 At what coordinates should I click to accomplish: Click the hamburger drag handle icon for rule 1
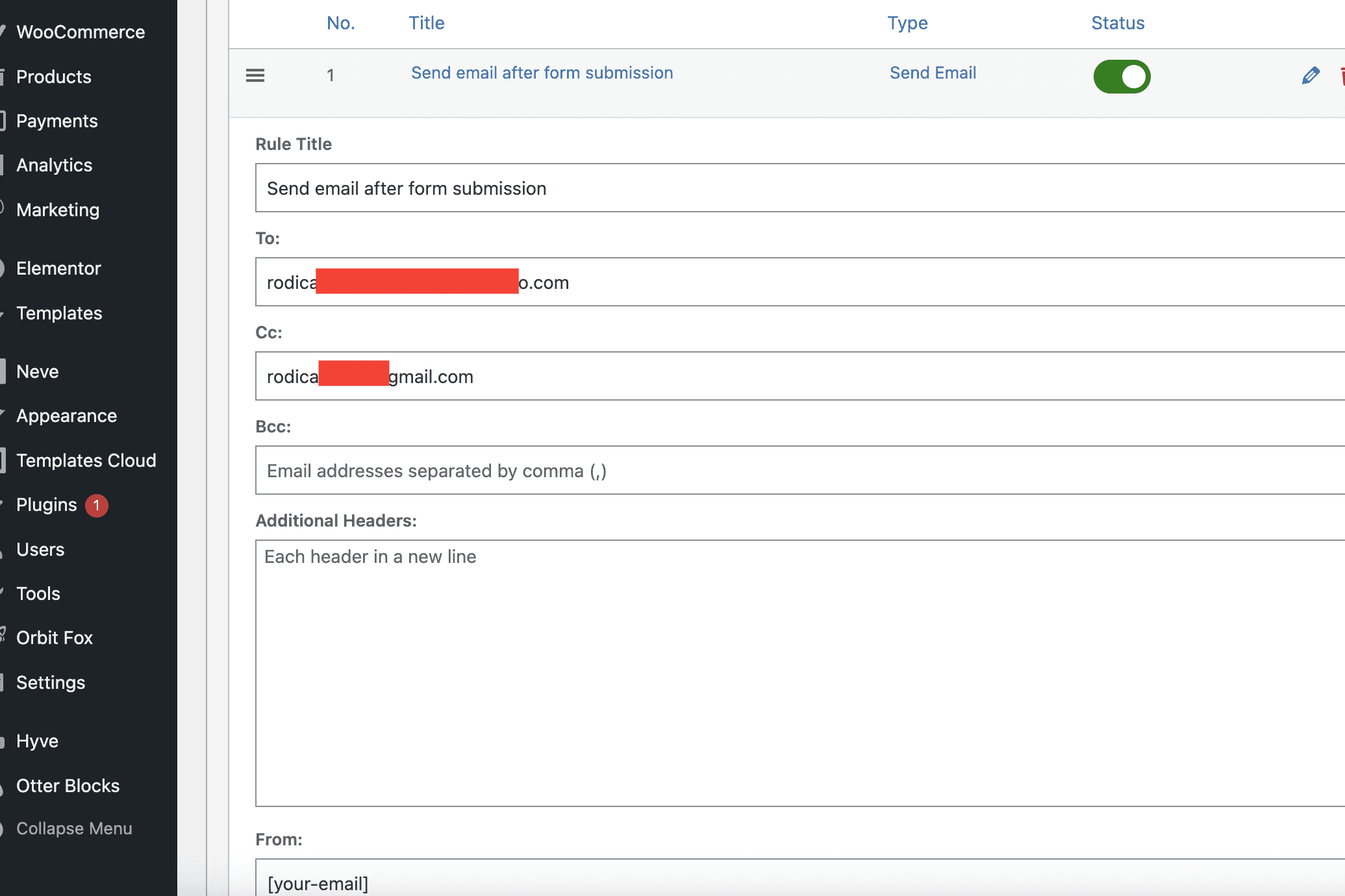tap(255, 76)
